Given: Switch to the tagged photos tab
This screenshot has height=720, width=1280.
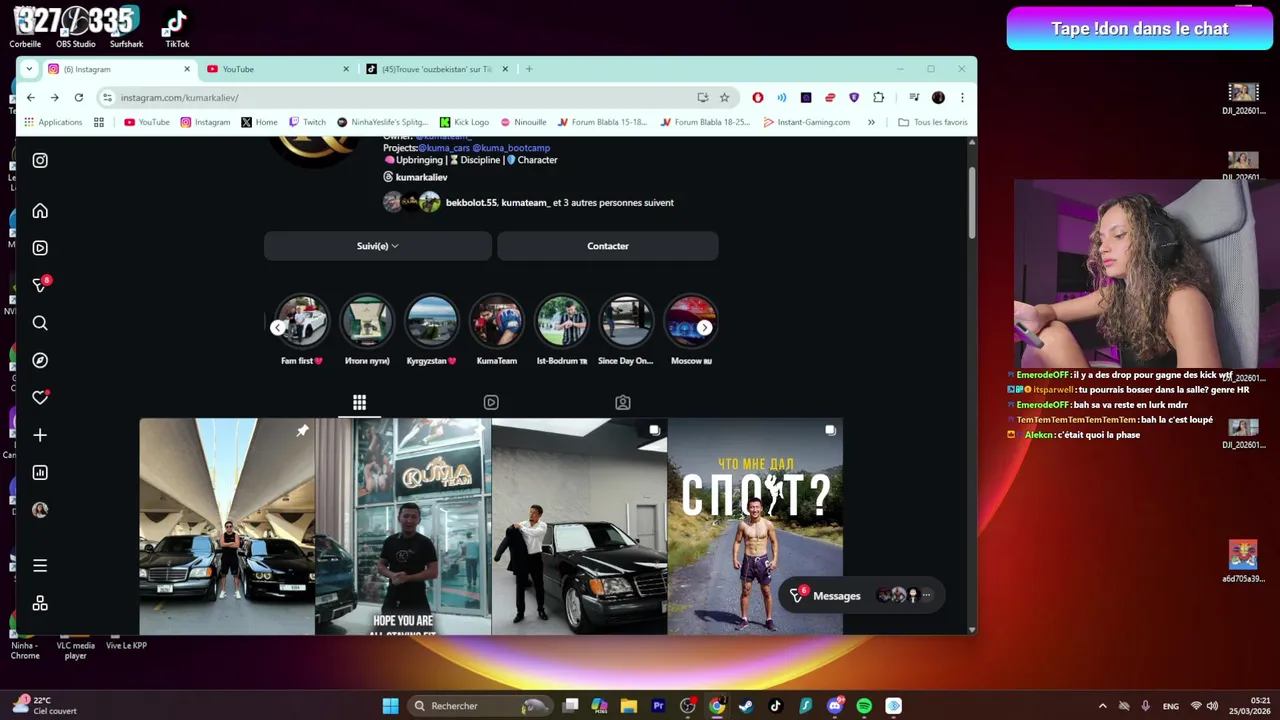Looking at the screenshot, I should tap(623, 402).
